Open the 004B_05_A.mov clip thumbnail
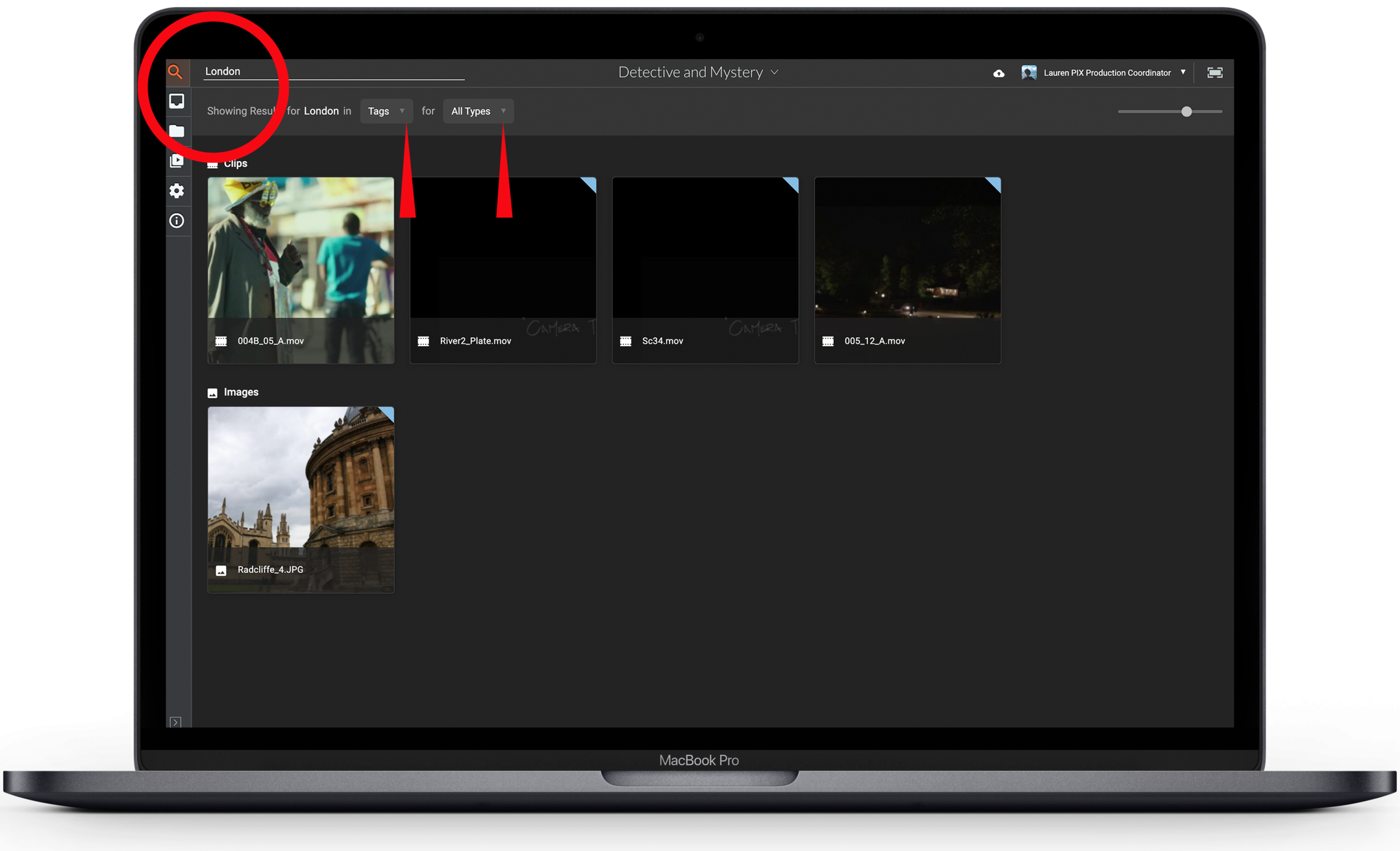 (x=301, y=270)
